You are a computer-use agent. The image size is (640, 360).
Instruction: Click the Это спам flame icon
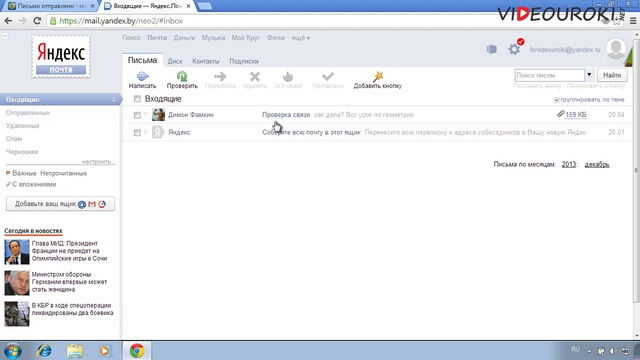click(x=288, y=76)
